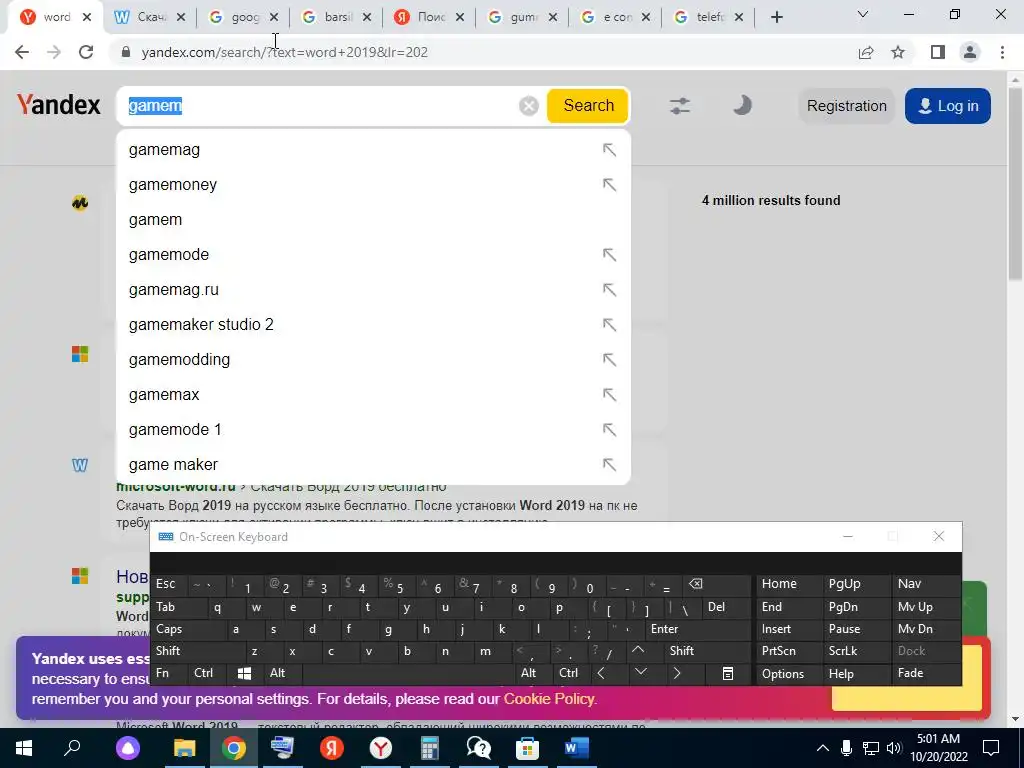
Task: Insert 'gamemode' suggestion with its arrow icon
Action: pos(609,255)
